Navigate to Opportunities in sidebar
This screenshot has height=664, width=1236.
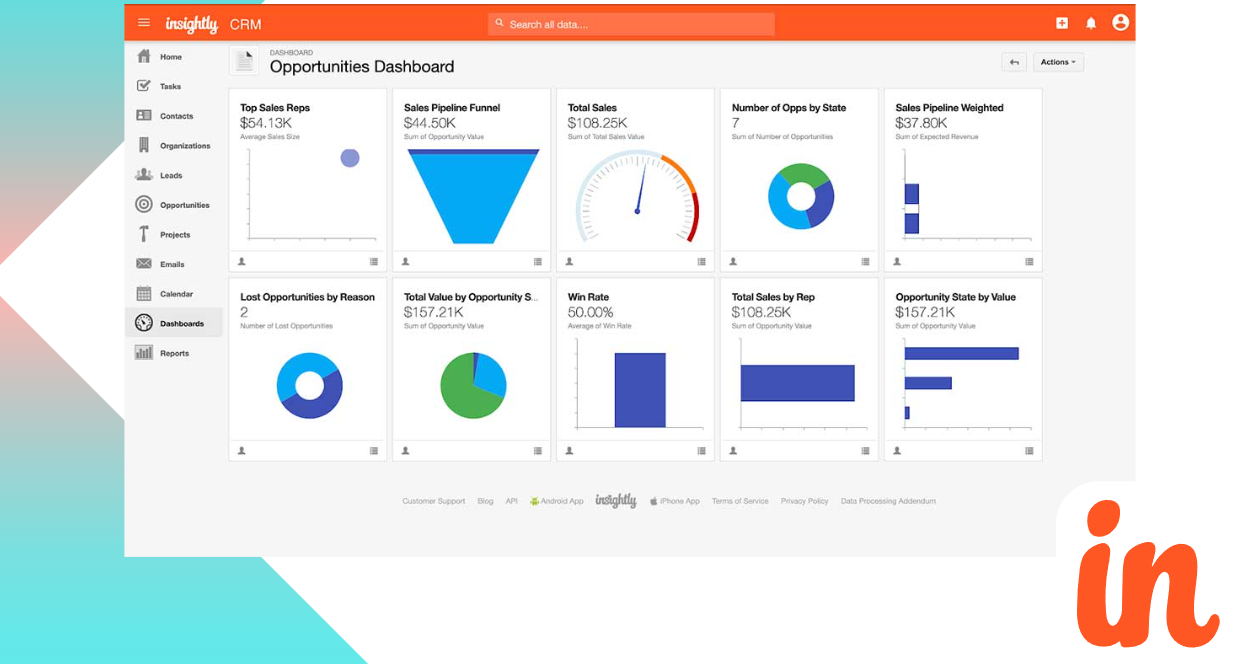[x=174, y=205]
